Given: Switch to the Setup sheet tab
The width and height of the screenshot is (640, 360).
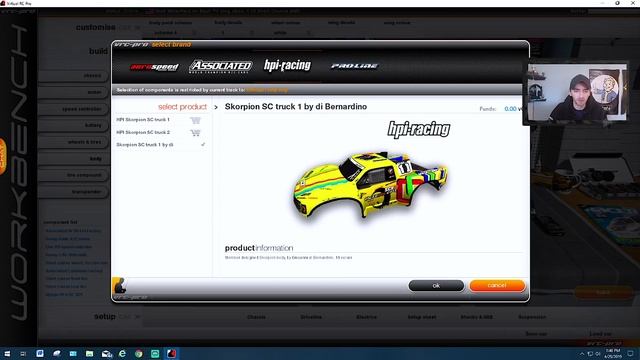Looking at the screenshot, I should pos(422,317).
